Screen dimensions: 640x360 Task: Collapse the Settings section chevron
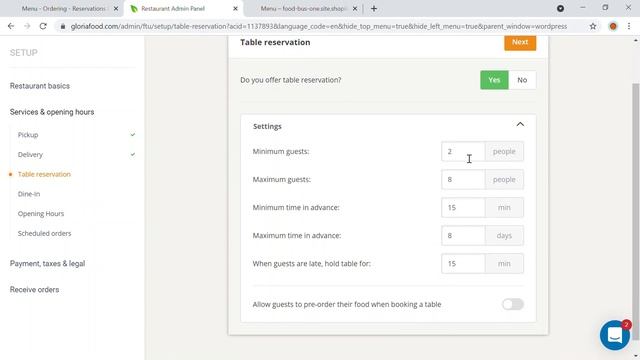pos(520,124)
